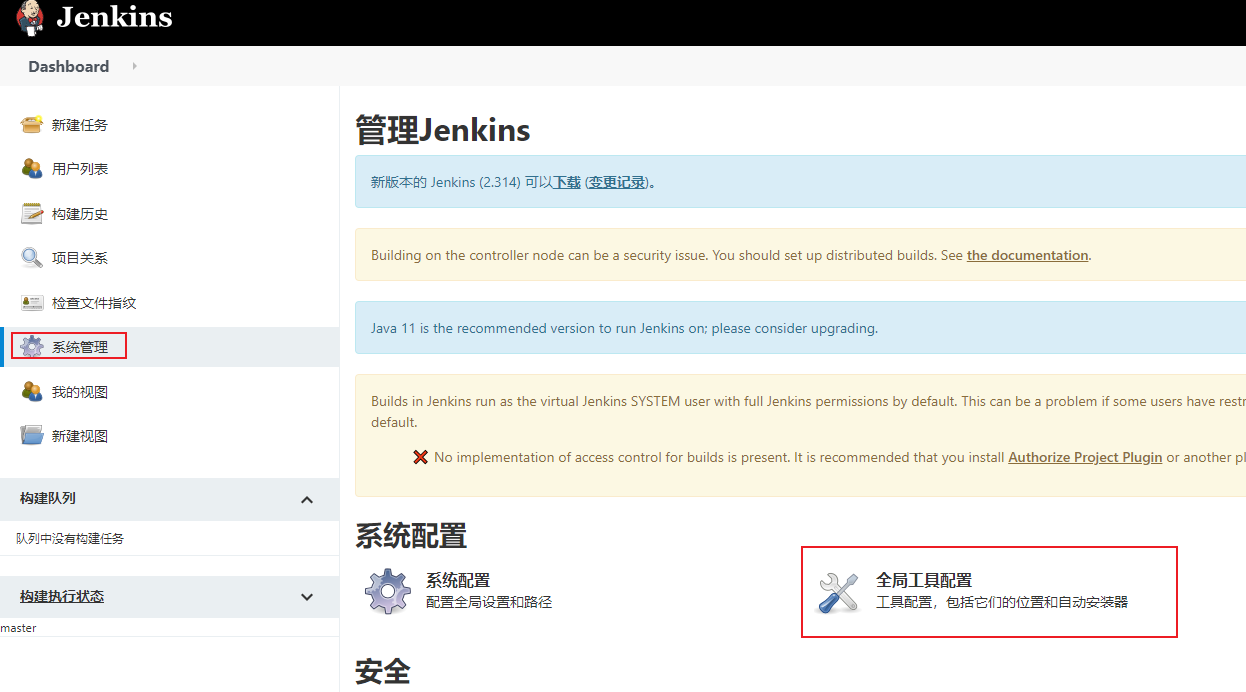The height and width of the screenshot is (692, 1246).
Task: Click the 新建任务 icon
Action: point(32,125)
